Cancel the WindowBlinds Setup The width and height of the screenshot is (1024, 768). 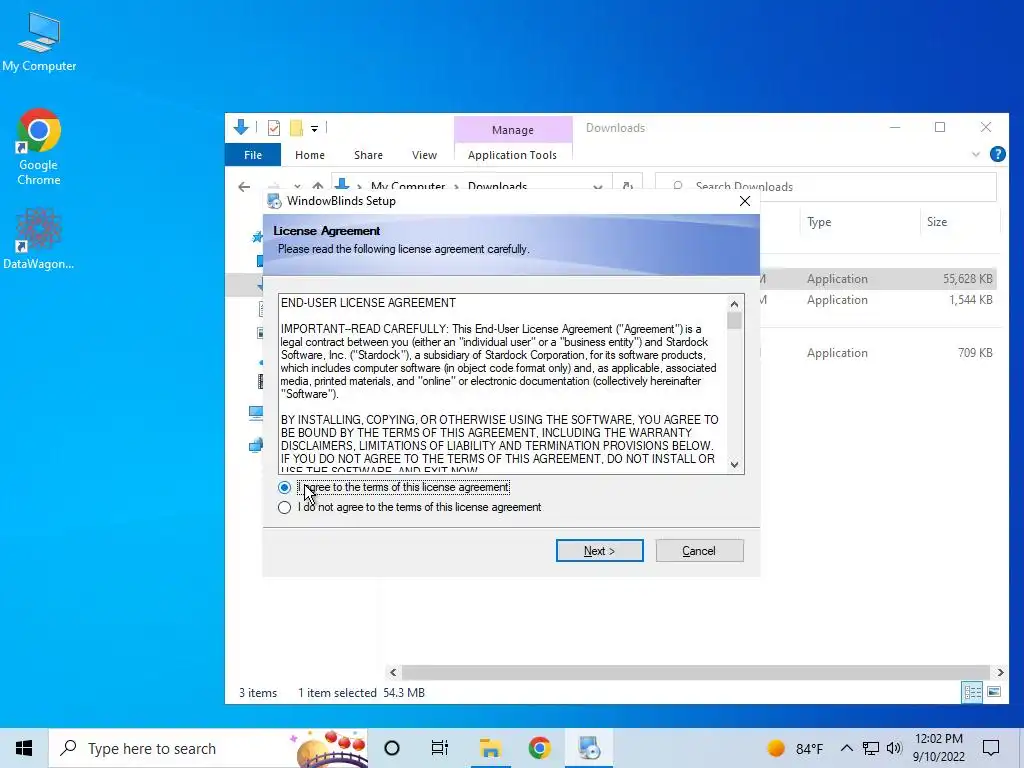(699, 551)
